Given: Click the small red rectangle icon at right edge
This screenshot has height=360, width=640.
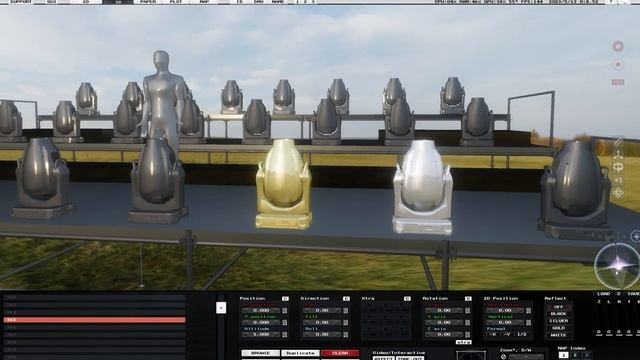Looking at the screenshot, I should 618,82.
